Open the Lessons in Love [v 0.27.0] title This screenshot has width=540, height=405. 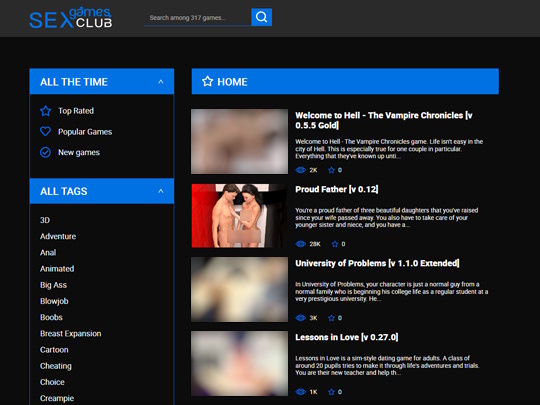pyautogui.click(x=346, y=337)
